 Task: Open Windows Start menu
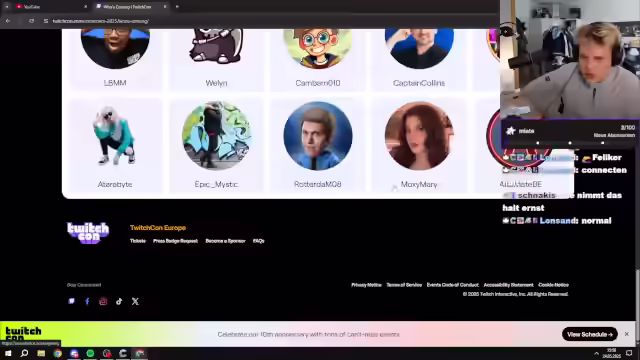[x=8, y=353]
